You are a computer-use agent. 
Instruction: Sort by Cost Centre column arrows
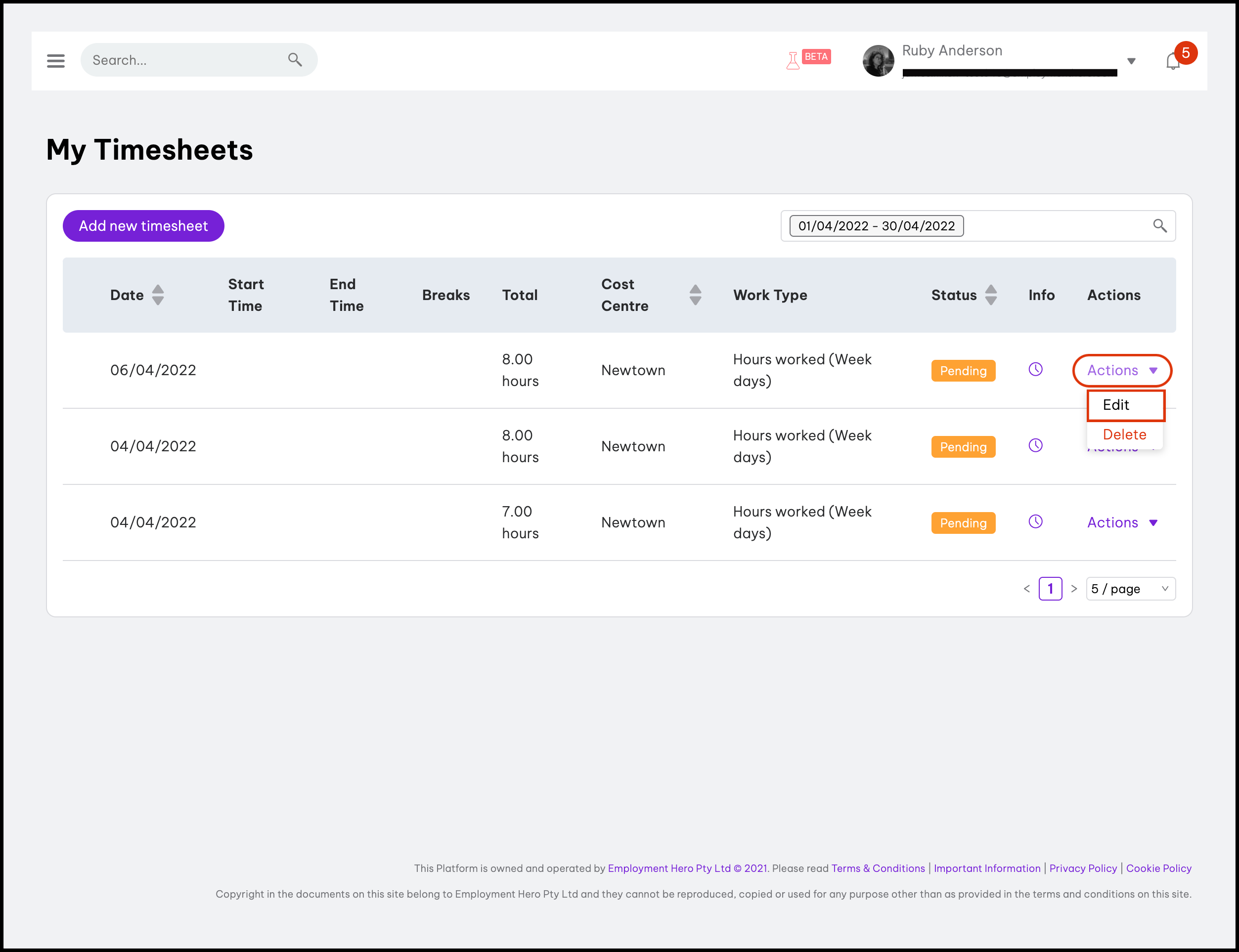[695, 295]
